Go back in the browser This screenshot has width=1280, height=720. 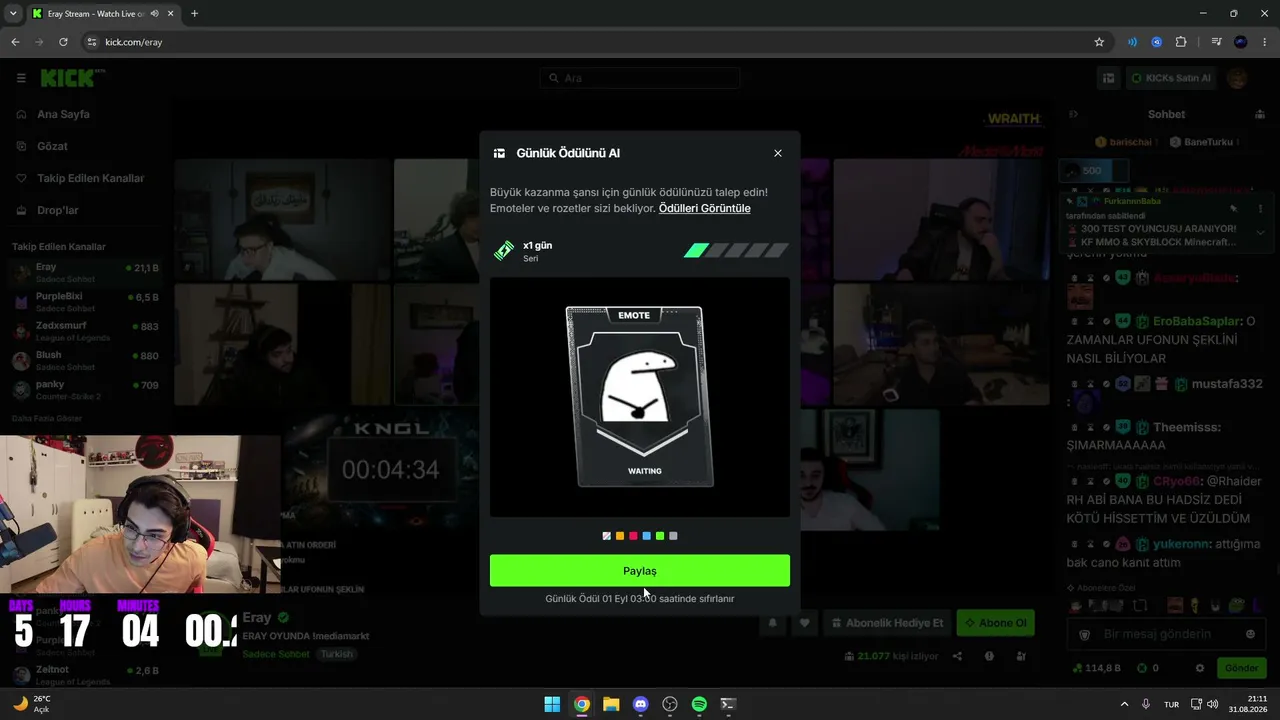pyautogui.click(x=15, y=42)
